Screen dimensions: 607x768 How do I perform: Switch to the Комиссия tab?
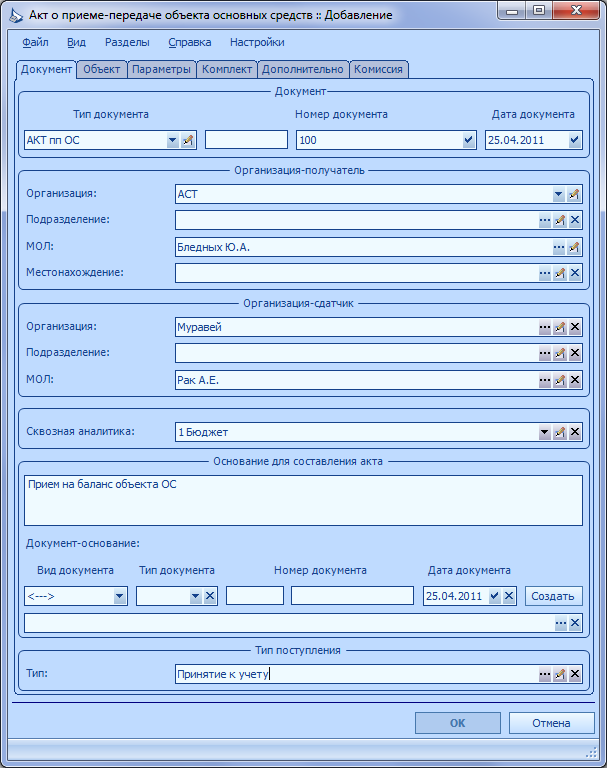(x=378, y=70)
